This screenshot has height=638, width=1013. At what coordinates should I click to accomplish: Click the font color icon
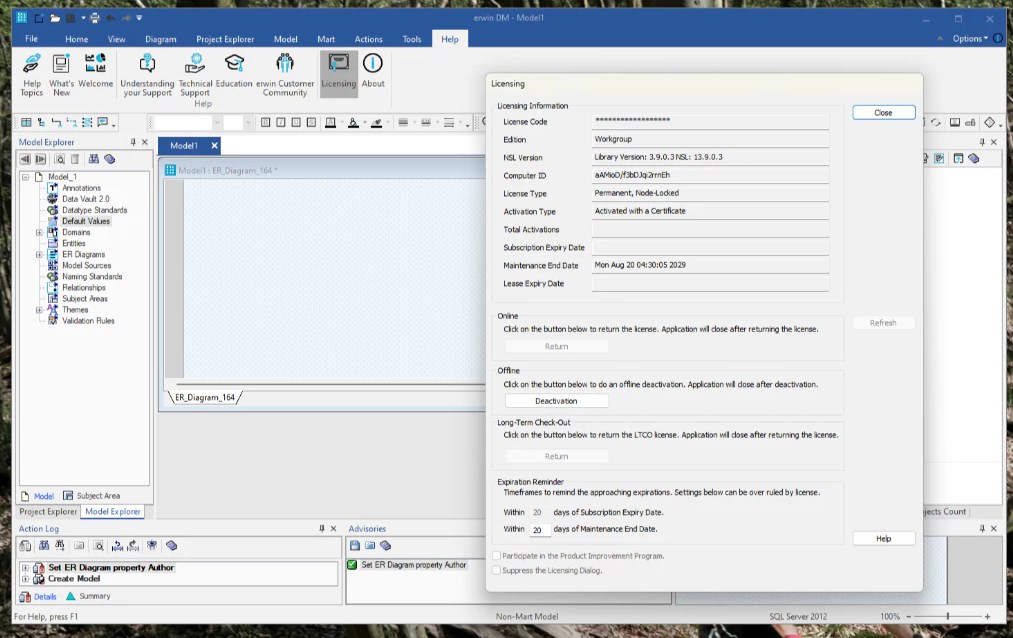click(330, 123)
